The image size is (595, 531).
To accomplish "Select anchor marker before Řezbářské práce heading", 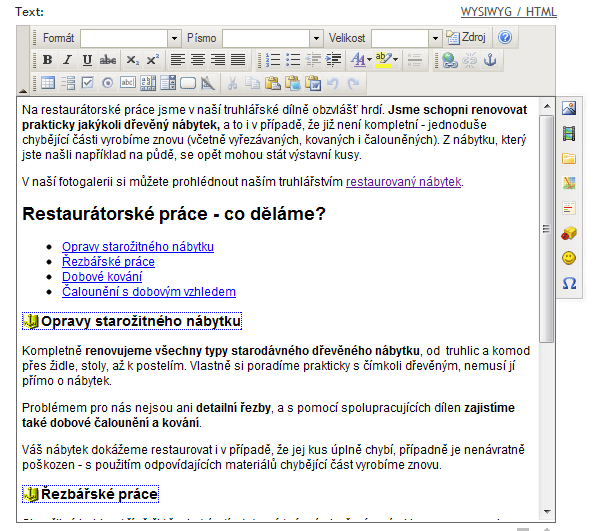I will (x=30, y=494).
